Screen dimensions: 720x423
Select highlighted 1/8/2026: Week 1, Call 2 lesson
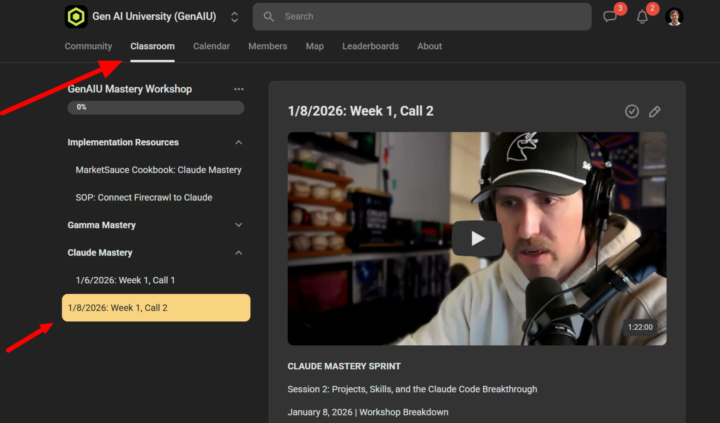pyautogui.click(x=156, y=308)
